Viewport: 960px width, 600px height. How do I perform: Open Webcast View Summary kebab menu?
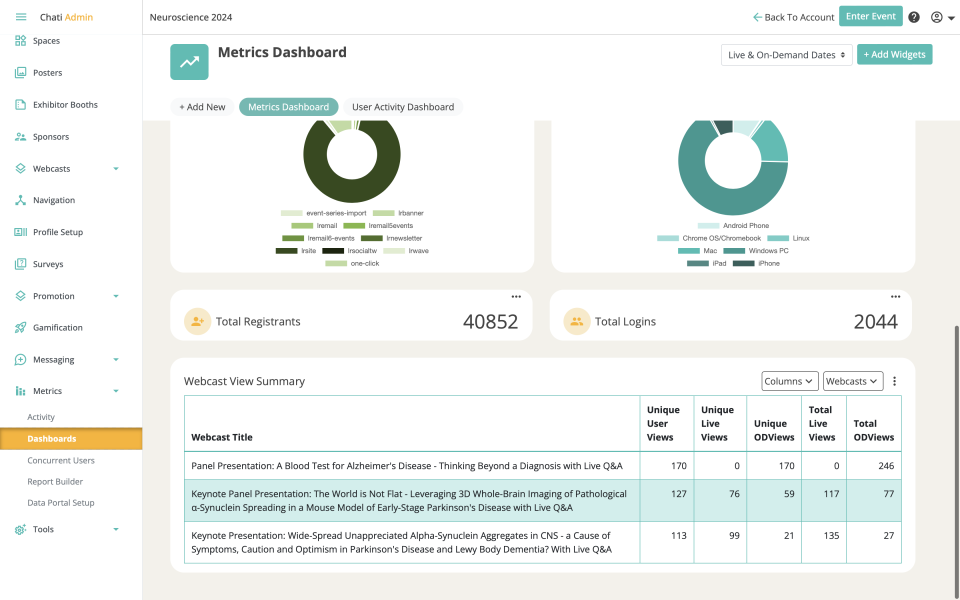point(894,381)
